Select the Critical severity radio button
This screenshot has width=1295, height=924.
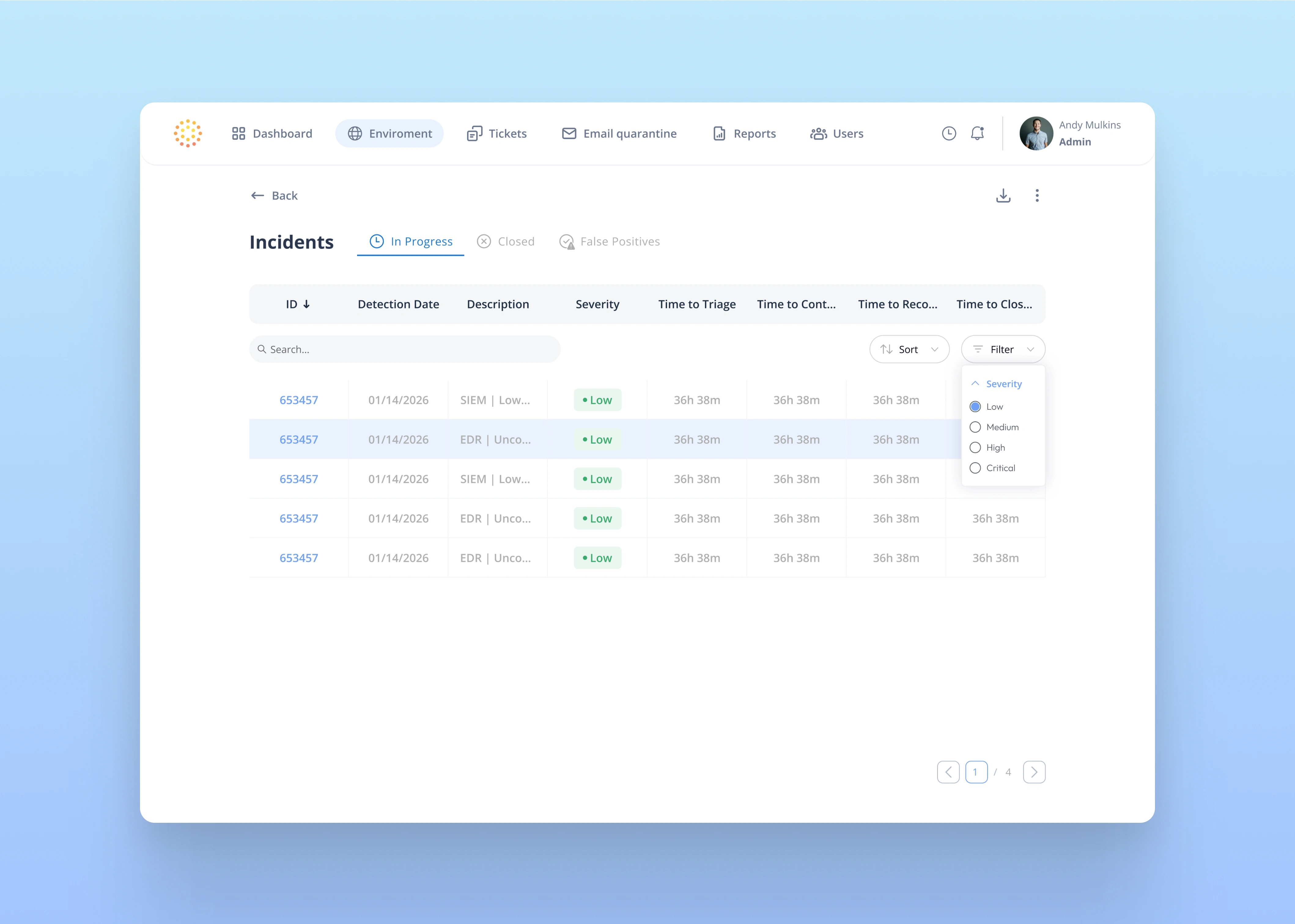point(975,468)
